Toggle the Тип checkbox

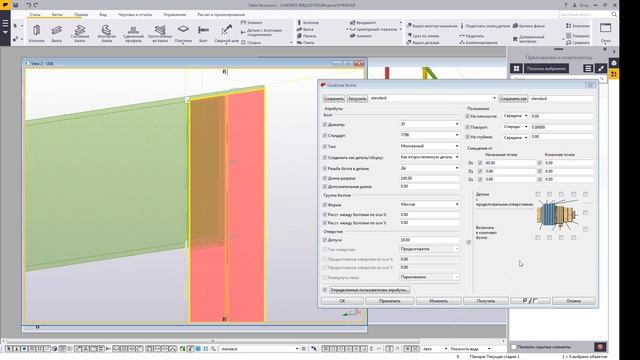(325, 146)
